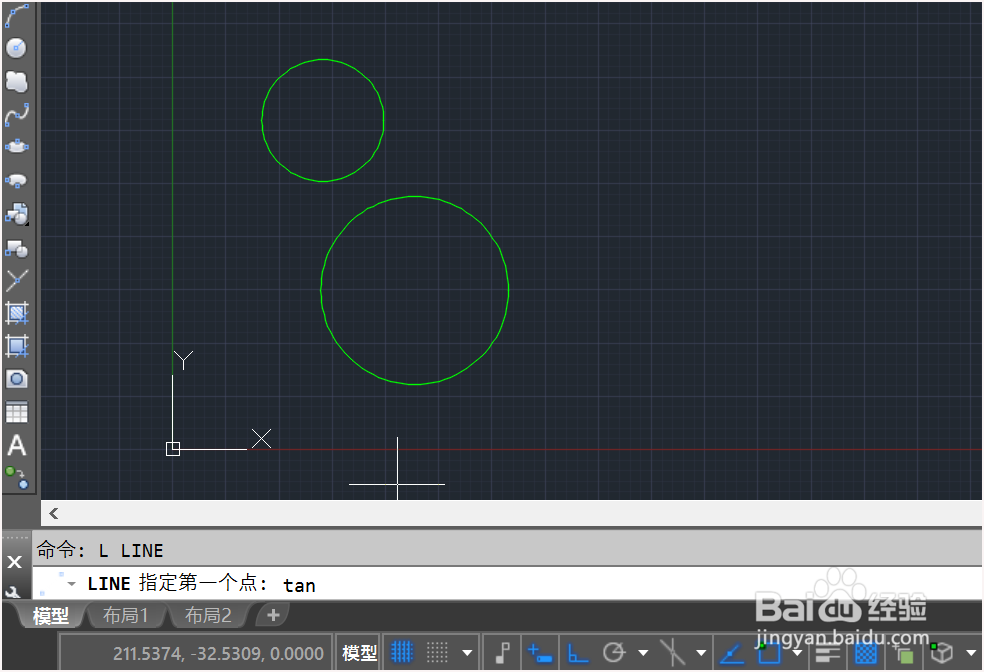Select the Region tool

(x=16, y=379)
